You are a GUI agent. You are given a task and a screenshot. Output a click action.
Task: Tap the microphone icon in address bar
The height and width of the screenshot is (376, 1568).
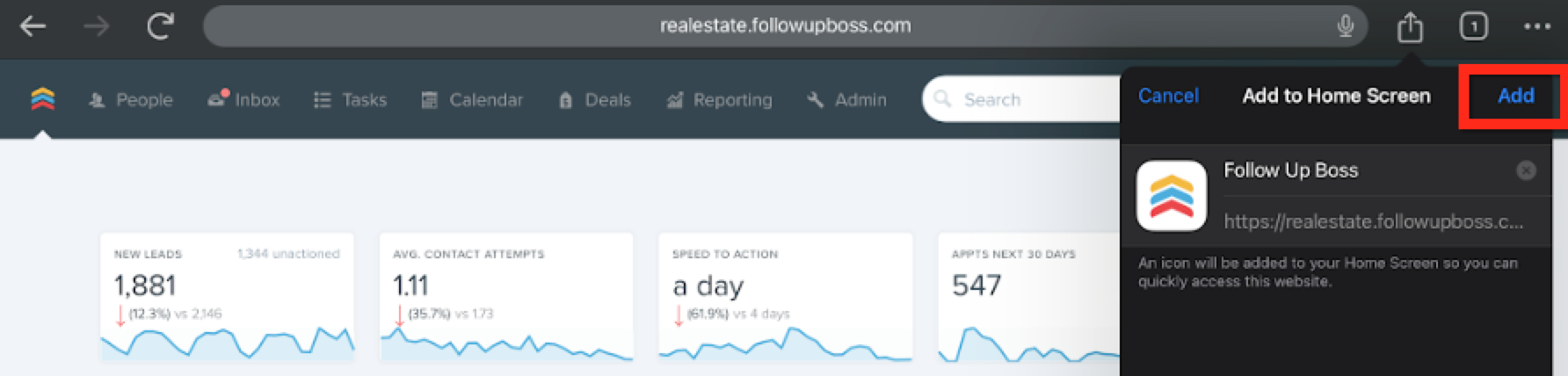[1345, 26]
